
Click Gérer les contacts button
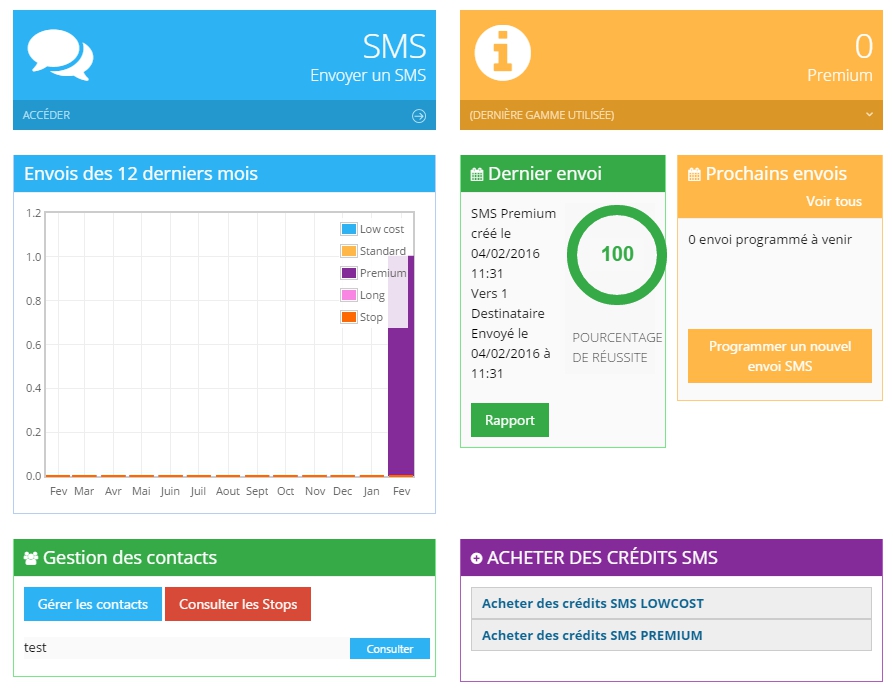(x=93, y=604)
